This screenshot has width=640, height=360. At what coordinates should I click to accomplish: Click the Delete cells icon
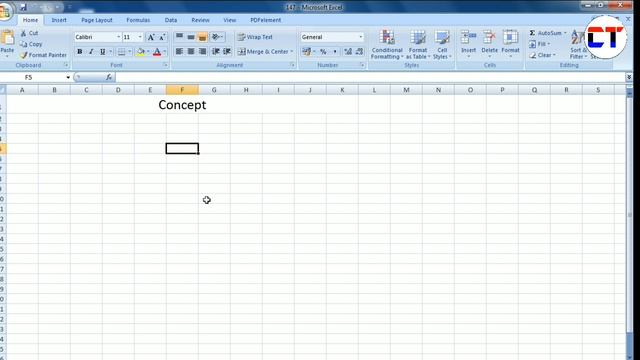point(489,38)
